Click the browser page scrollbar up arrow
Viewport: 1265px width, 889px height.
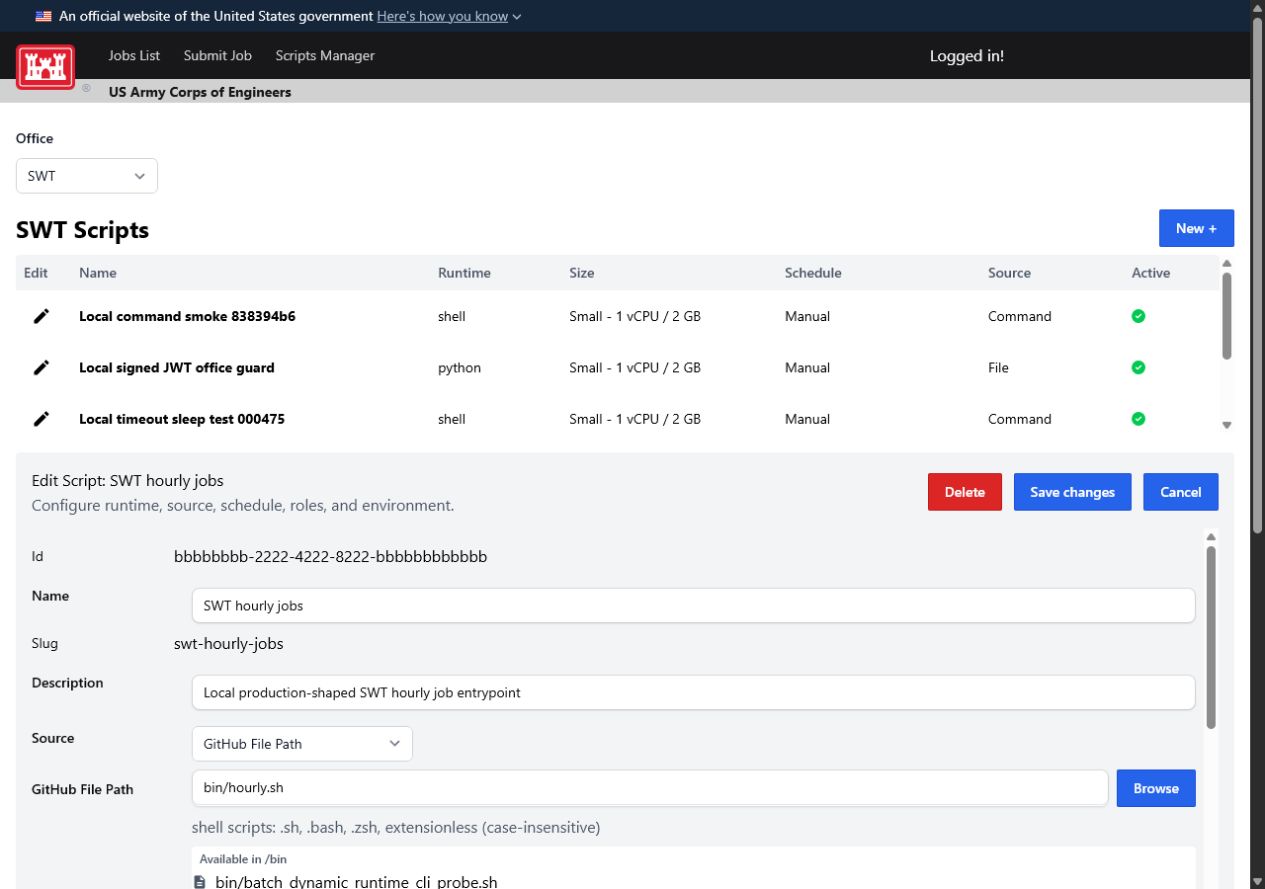[1257, 8]
